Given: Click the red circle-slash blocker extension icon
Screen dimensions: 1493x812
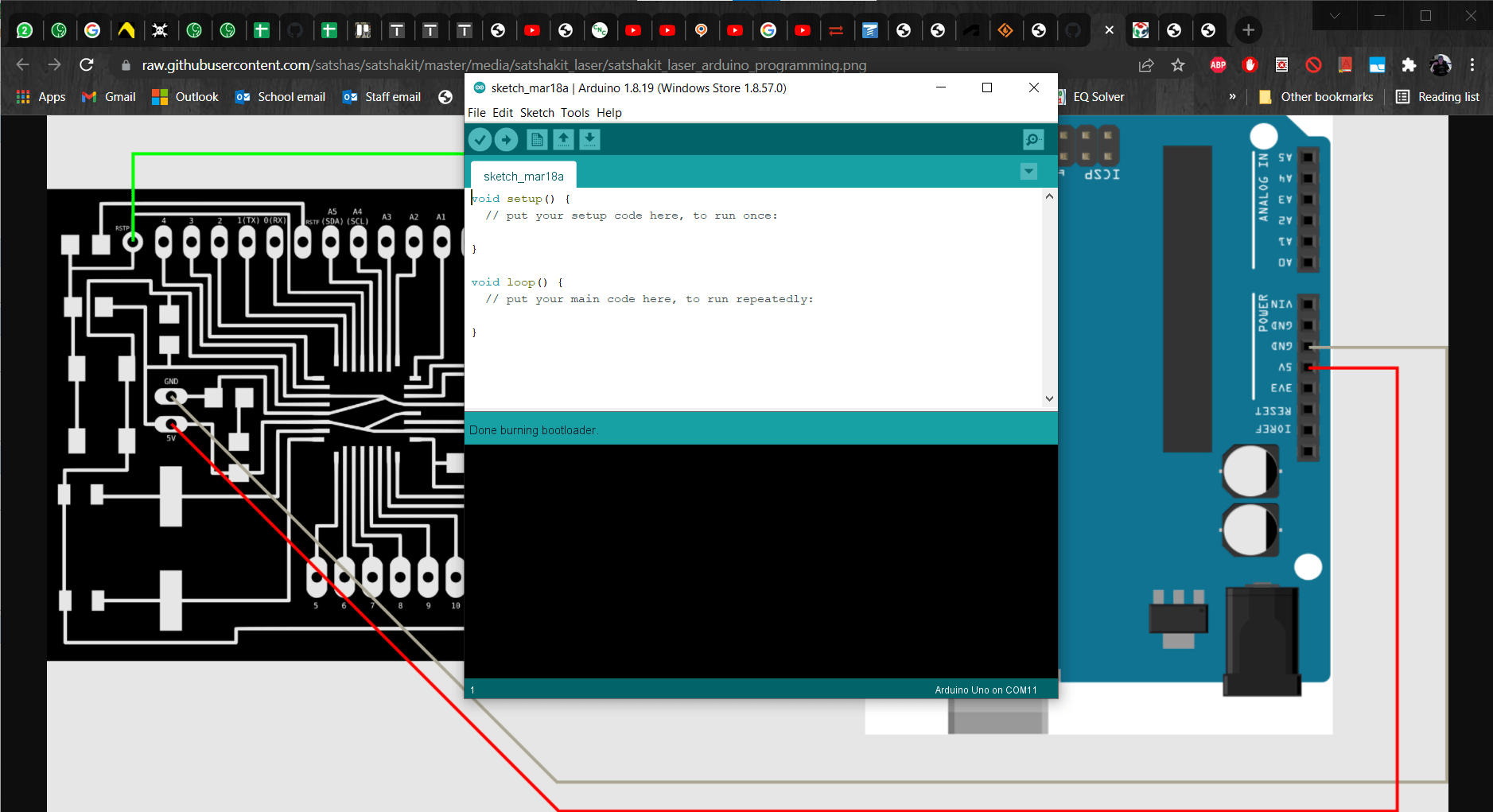Looking at the screenshot, I should [1313, 65].
